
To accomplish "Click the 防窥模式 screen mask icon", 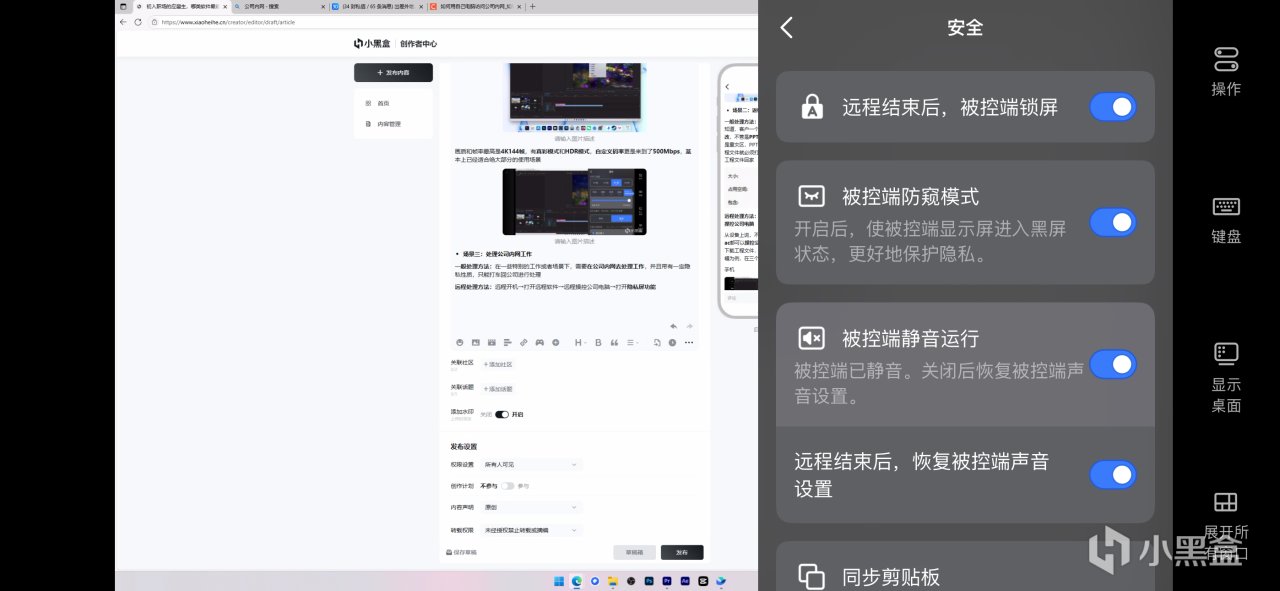I will click(812, 196).
